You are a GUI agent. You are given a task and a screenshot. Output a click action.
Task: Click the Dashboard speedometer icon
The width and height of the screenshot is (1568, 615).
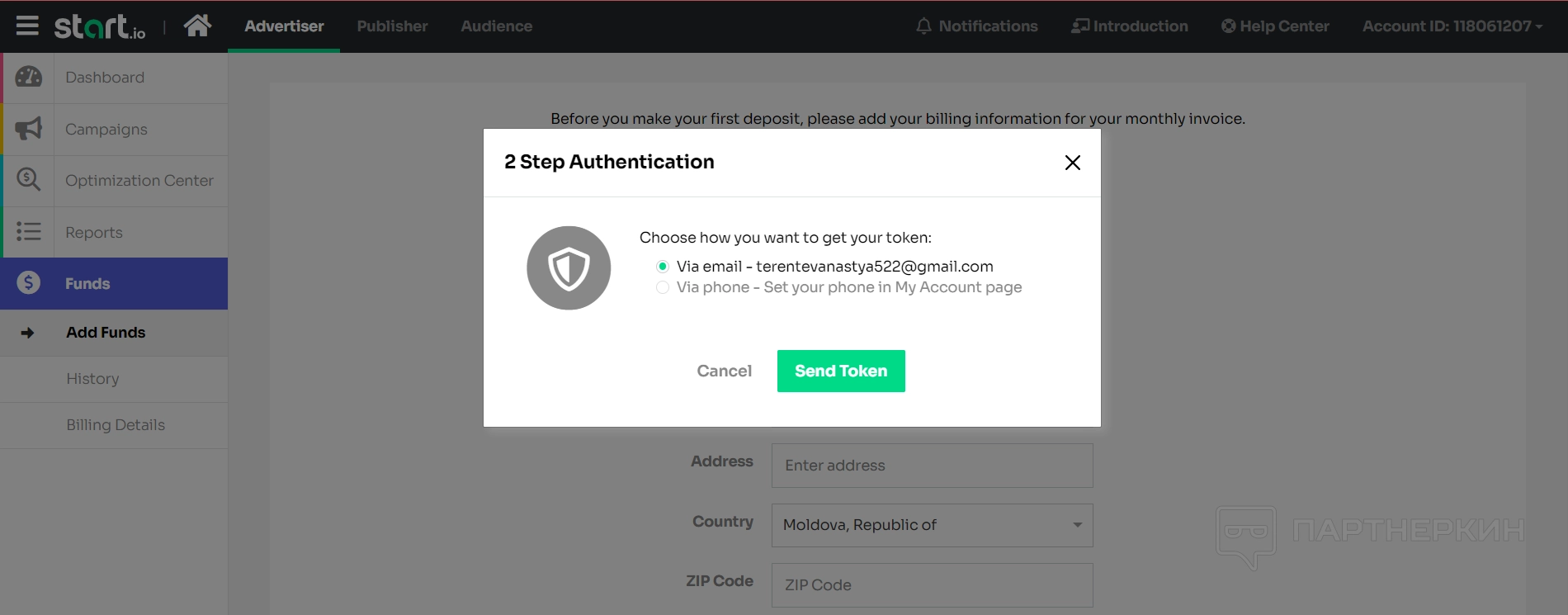(x=29, y=78)
